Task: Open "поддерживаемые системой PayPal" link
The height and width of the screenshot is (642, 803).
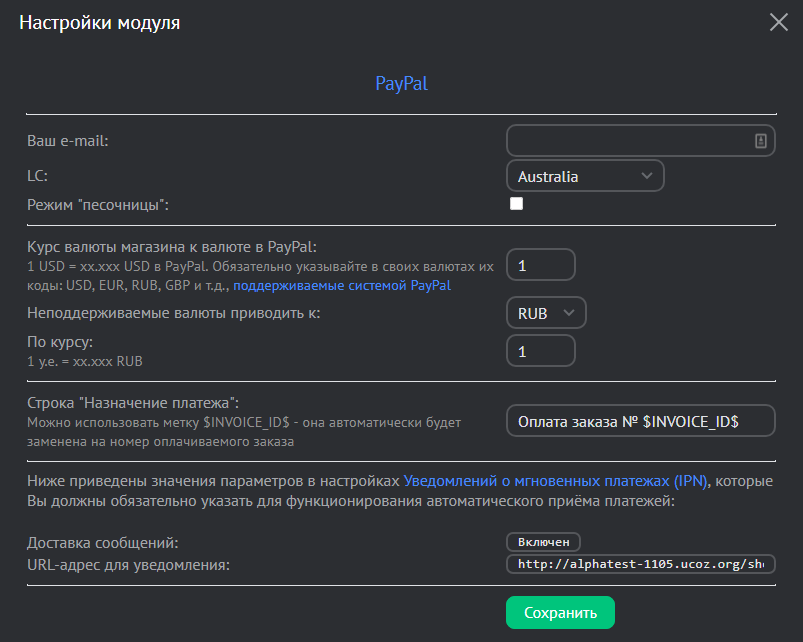Action: 342,286
